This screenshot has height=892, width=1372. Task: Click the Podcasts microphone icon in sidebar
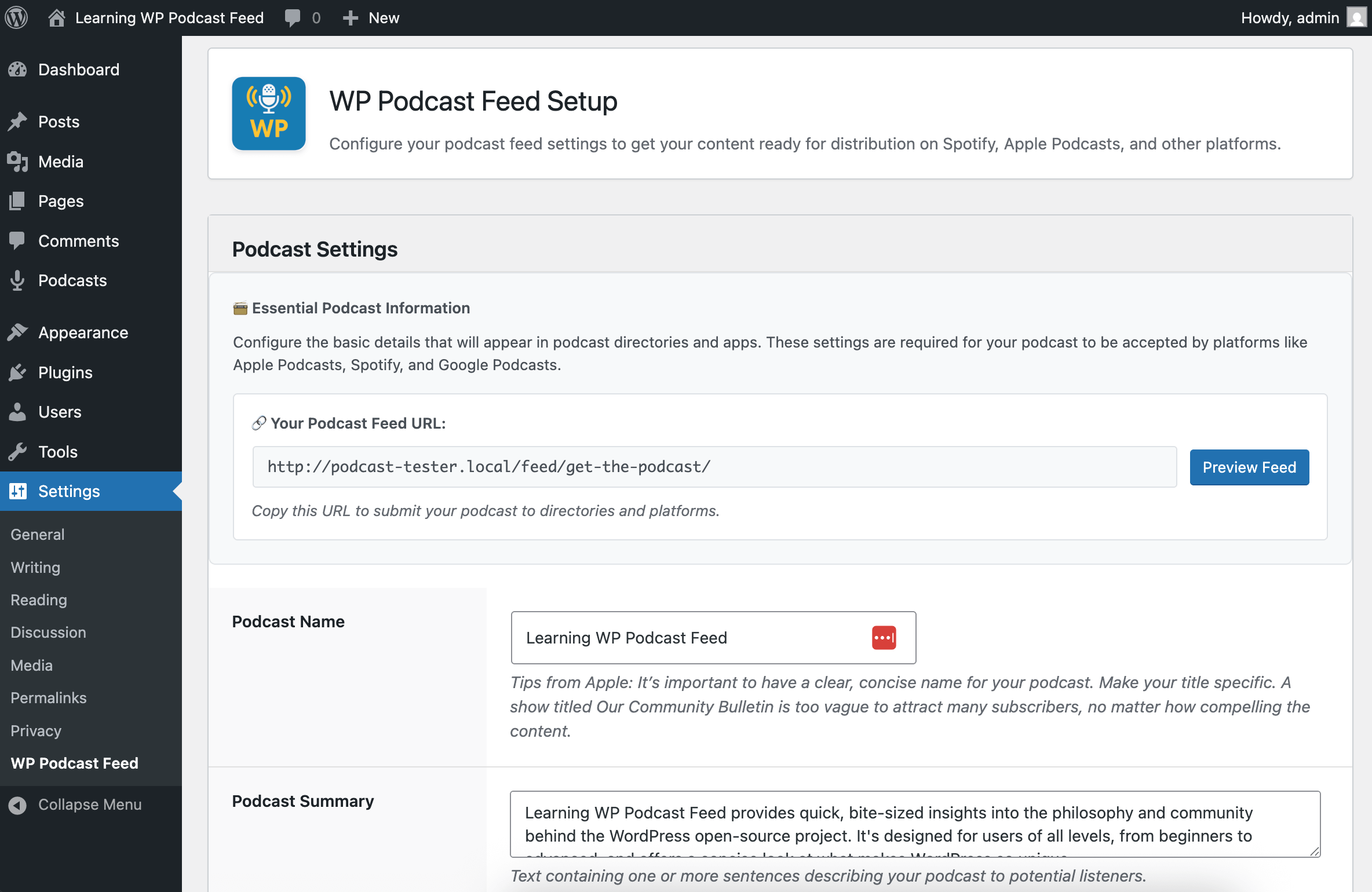coord(18,280)
